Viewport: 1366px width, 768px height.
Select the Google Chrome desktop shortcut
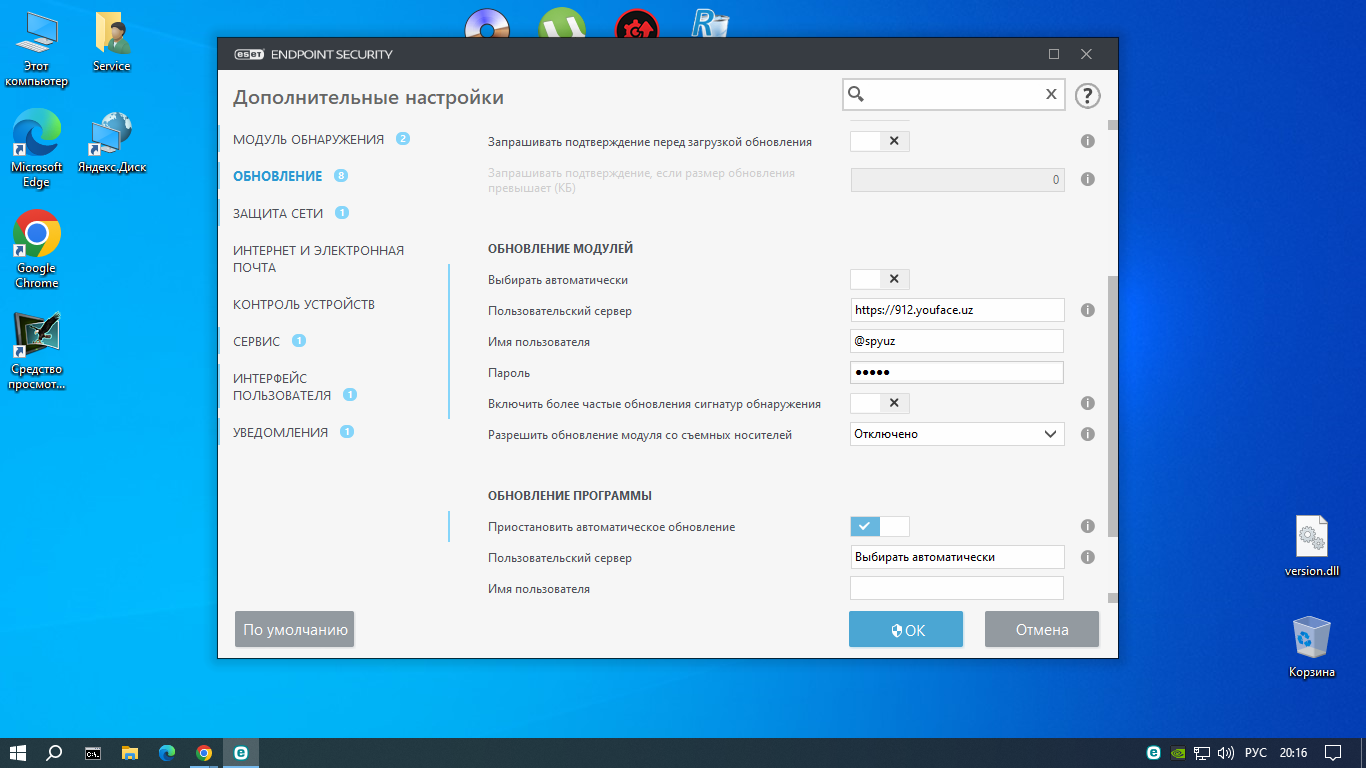click(x=37, y=249)
